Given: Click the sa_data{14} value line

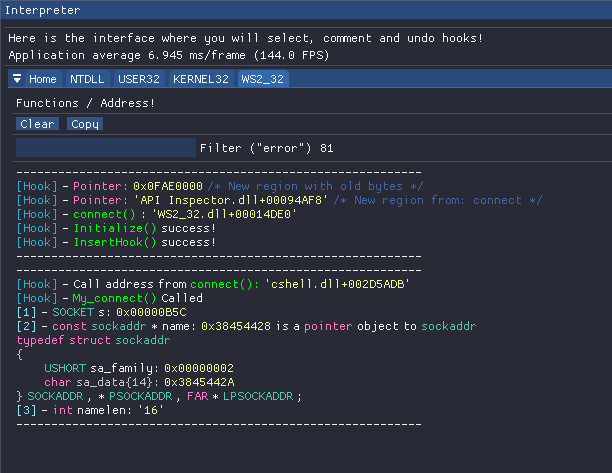Looking at the screenshot, I should [x=139, y=382].
